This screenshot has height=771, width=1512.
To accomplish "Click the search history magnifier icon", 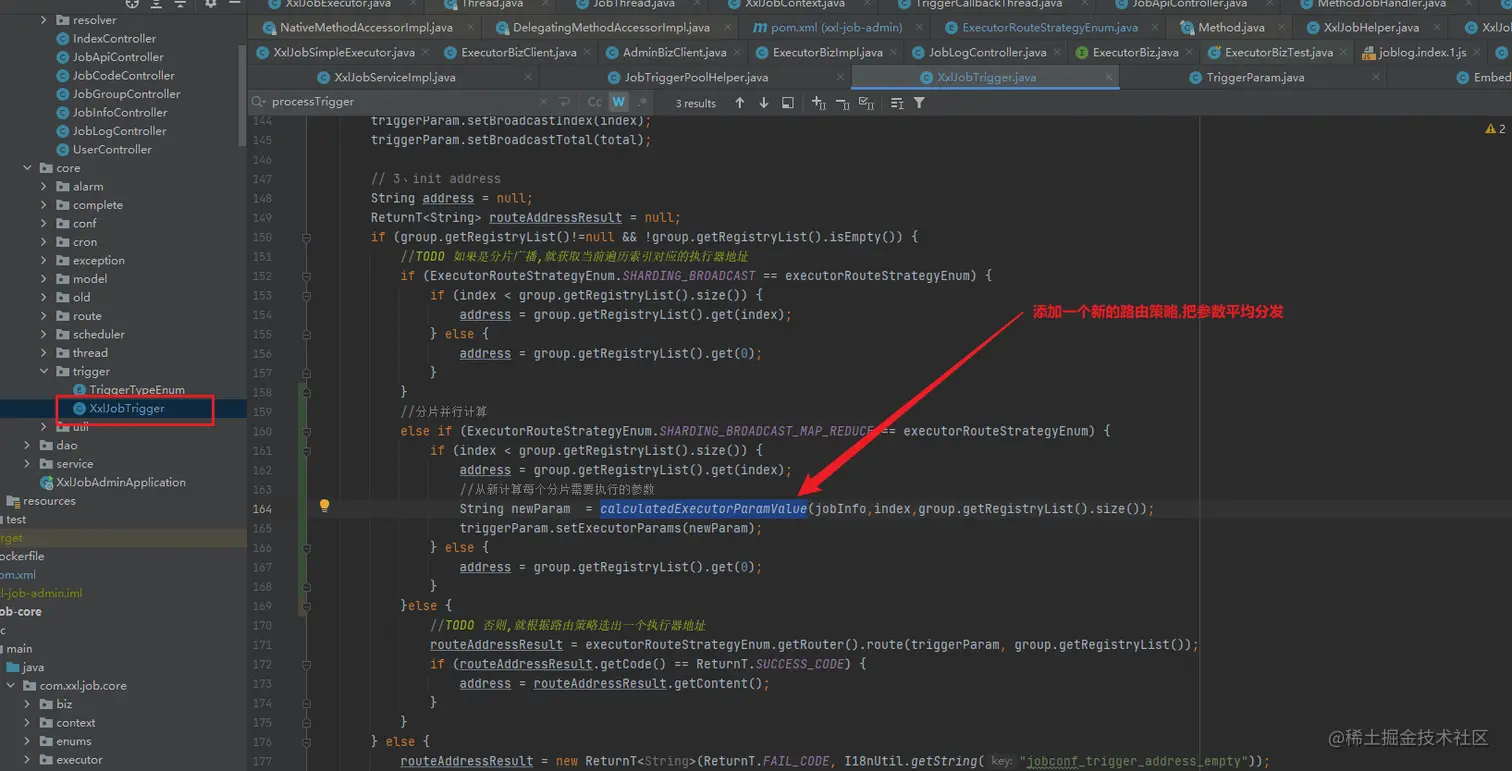I will 259,102.
